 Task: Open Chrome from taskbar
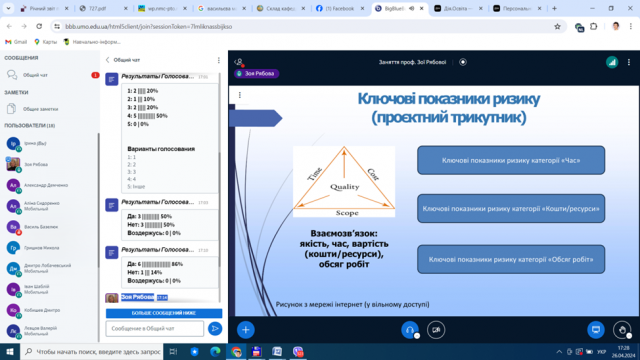pos(236,351)
